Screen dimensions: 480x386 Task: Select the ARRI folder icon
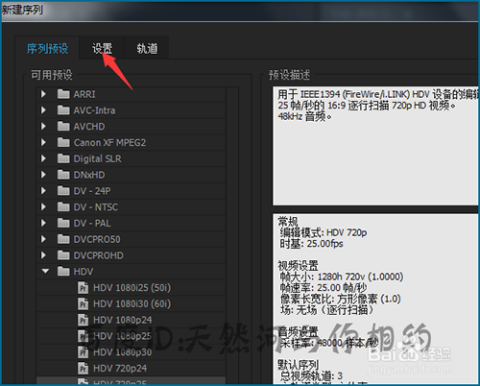click(x=63, y=94)
